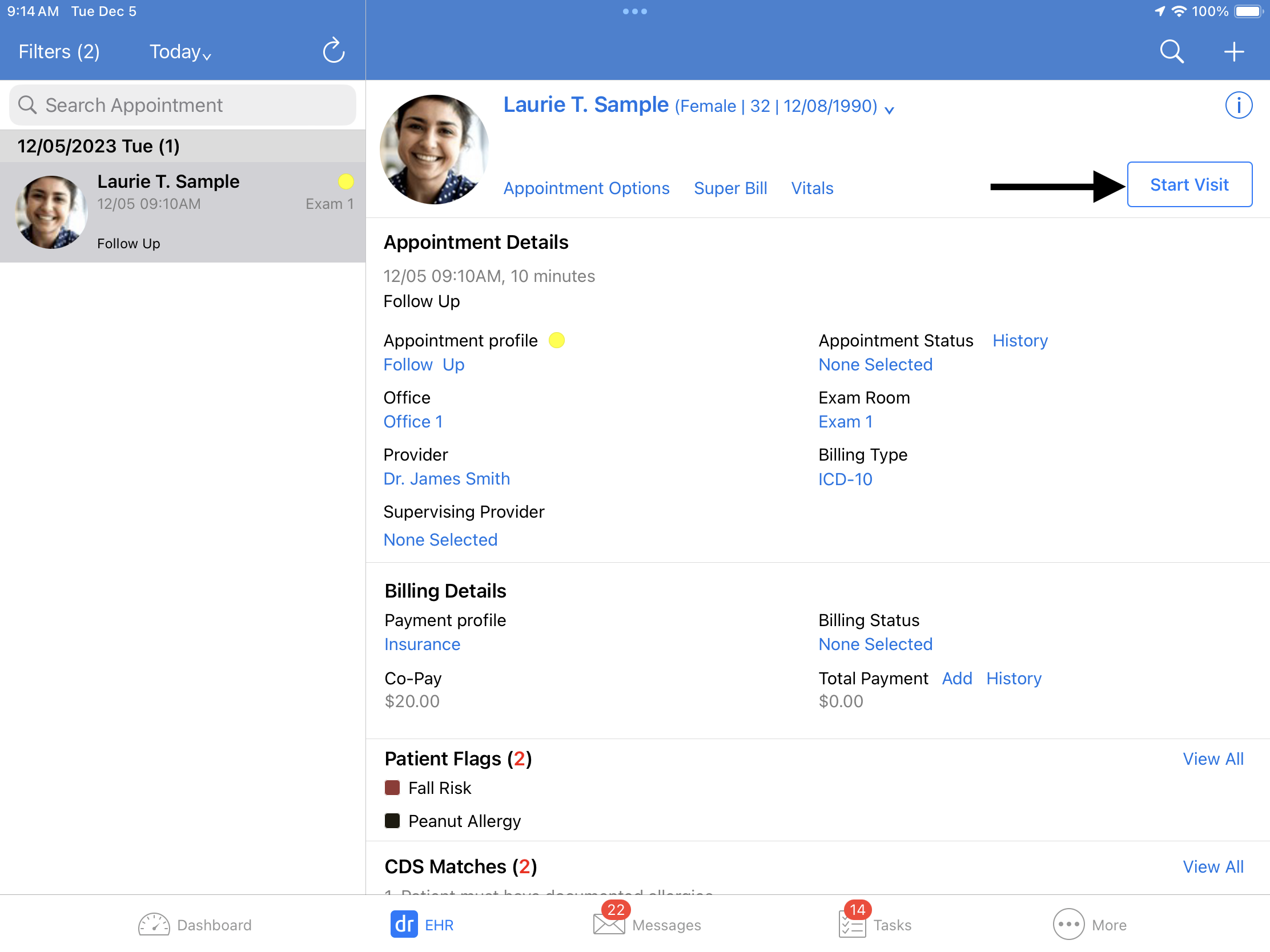The image size is (1270, 952).
Task: Switch to the Tasks tab
Action: coord(875,925)
